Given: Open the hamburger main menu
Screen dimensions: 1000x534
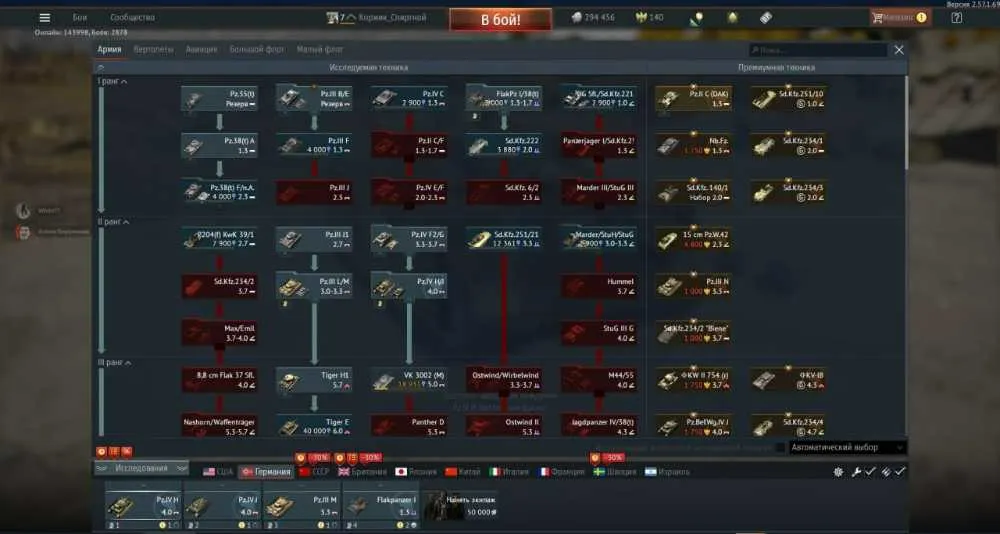Looking at the screenshot, I should [x=45, y=18].
